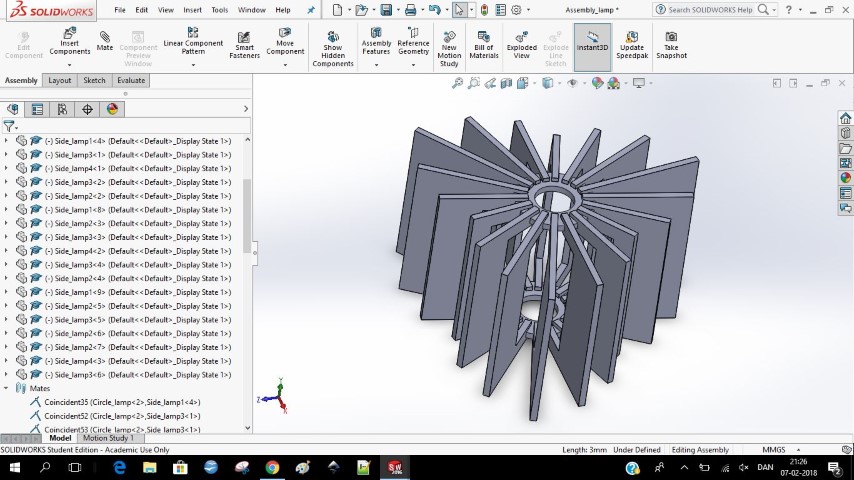Create a New Motion Study
This screenshot has height=480, width=854.
pos(449,49)
